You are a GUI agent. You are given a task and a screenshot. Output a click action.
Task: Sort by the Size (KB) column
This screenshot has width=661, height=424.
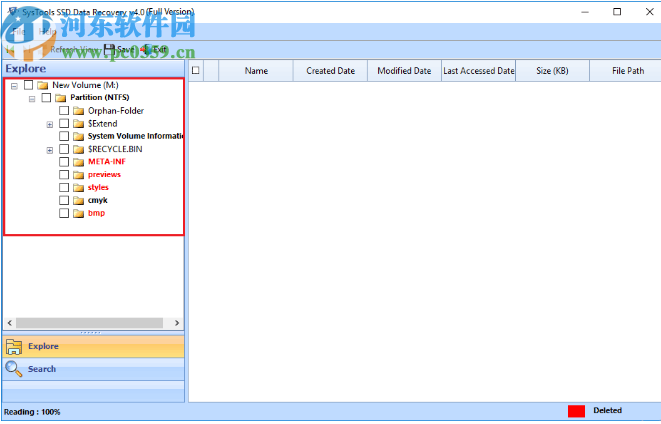tap(552, 71)
